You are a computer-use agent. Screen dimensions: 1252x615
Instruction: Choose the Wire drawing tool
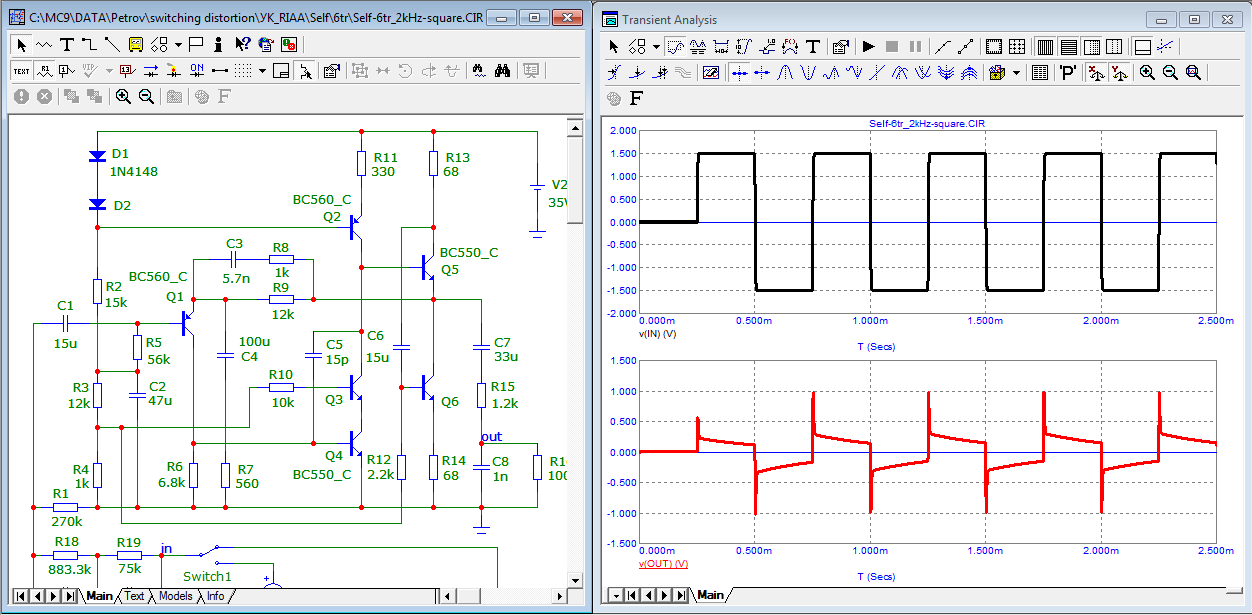89,44
